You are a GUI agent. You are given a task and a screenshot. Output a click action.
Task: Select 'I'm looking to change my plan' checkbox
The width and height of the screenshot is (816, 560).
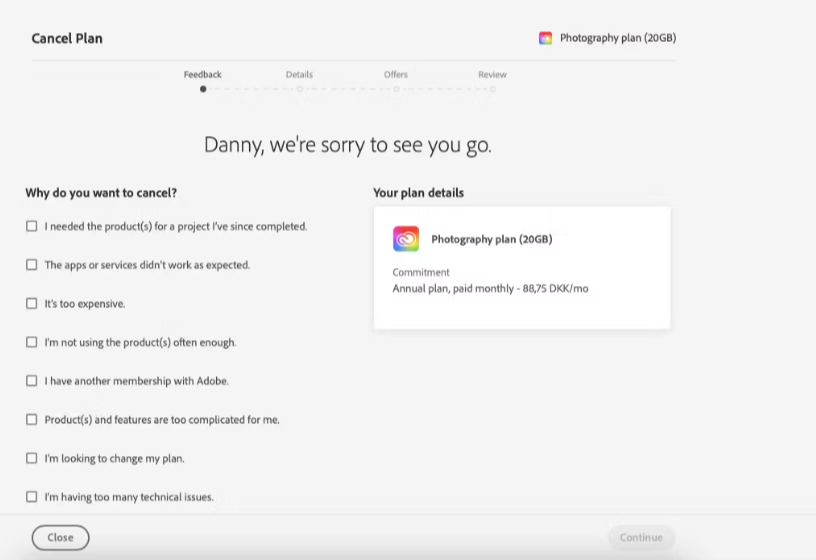[x=32, y=458]
